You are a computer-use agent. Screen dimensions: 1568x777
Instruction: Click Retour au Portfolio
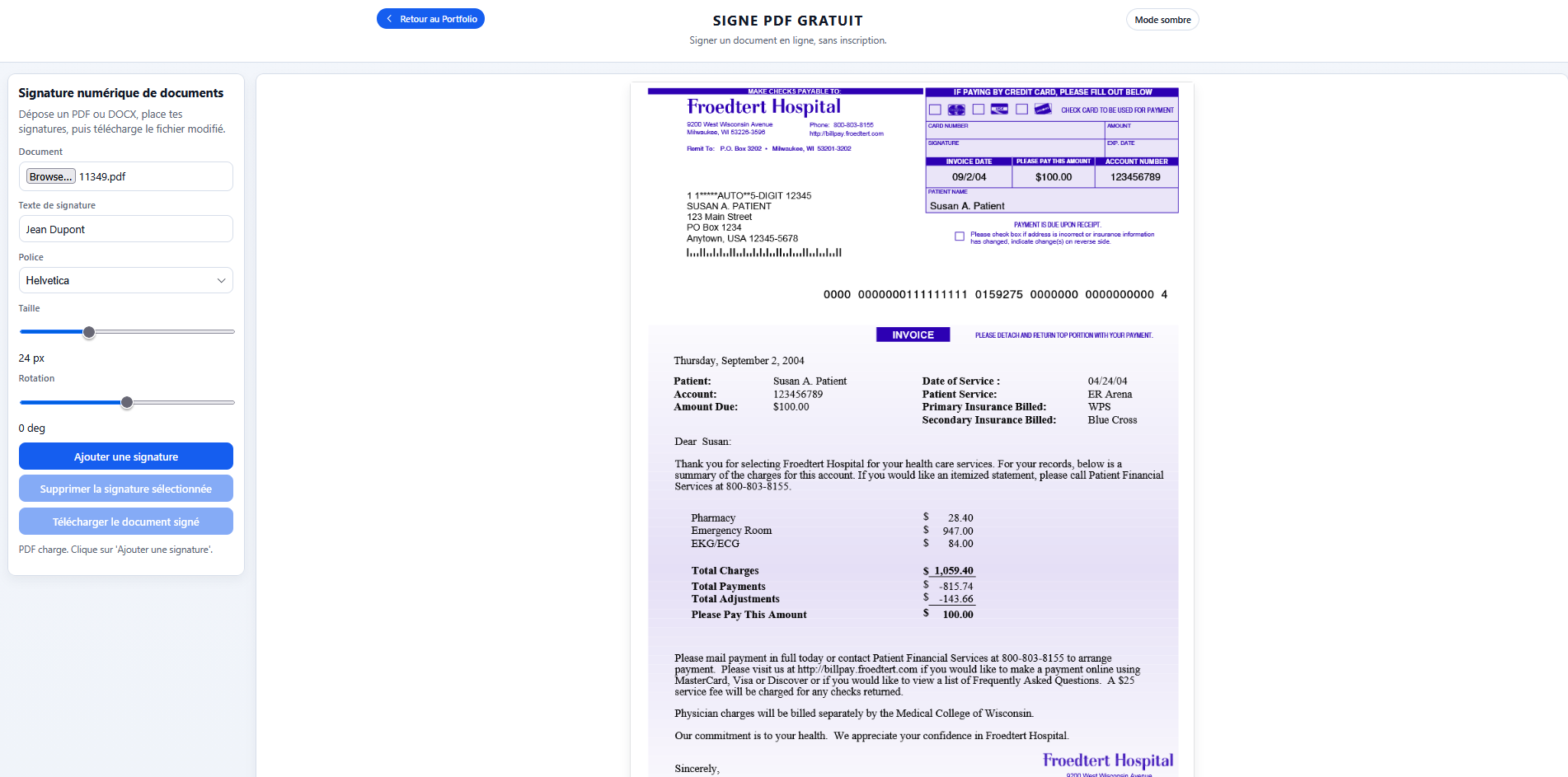pos(430,17)
